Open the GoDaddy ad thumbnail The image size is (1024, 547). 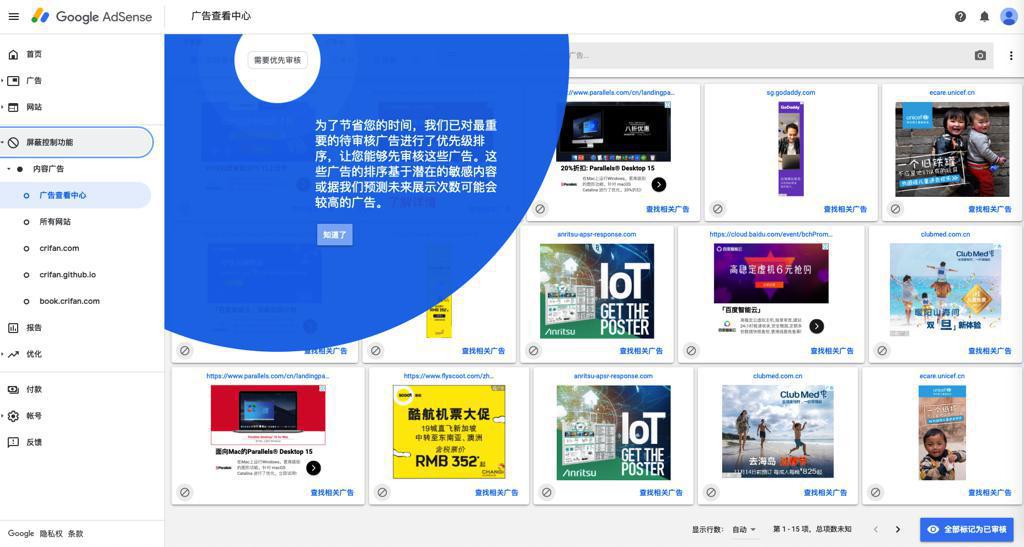click(790, 149)
